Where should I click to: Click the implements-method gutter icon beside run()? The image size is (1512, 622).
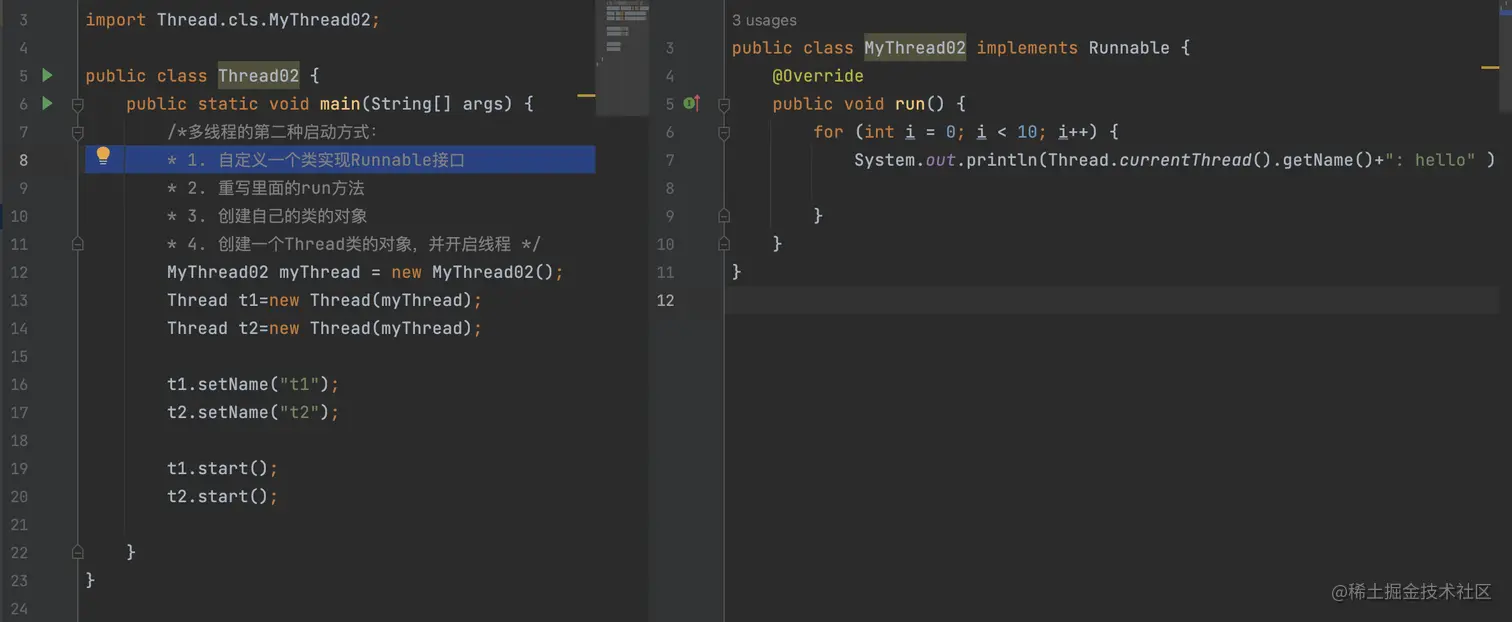pyautogui.click(x=691, y=103)
